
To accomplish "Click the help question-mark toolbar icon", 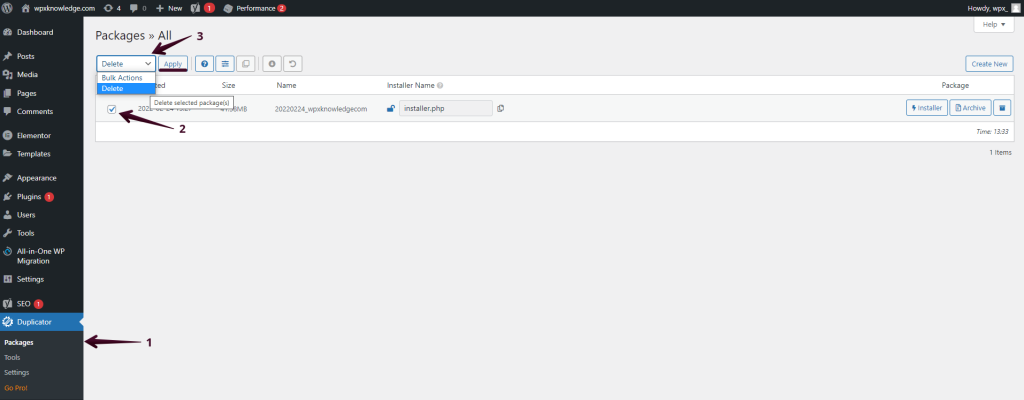I will pos(204,63).
